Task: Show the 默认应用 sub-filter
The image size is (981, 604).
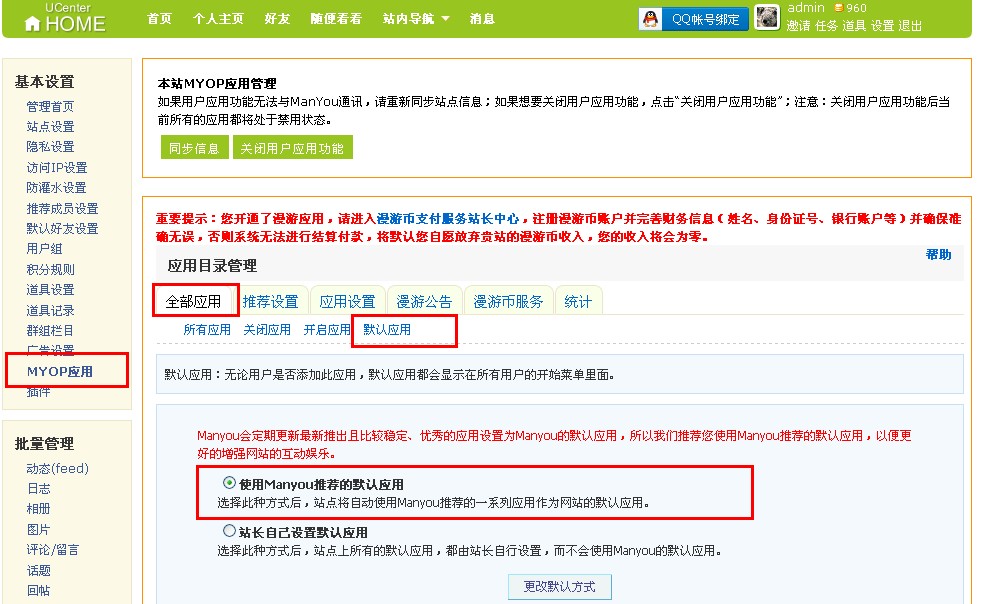Action: click(387, 330)
